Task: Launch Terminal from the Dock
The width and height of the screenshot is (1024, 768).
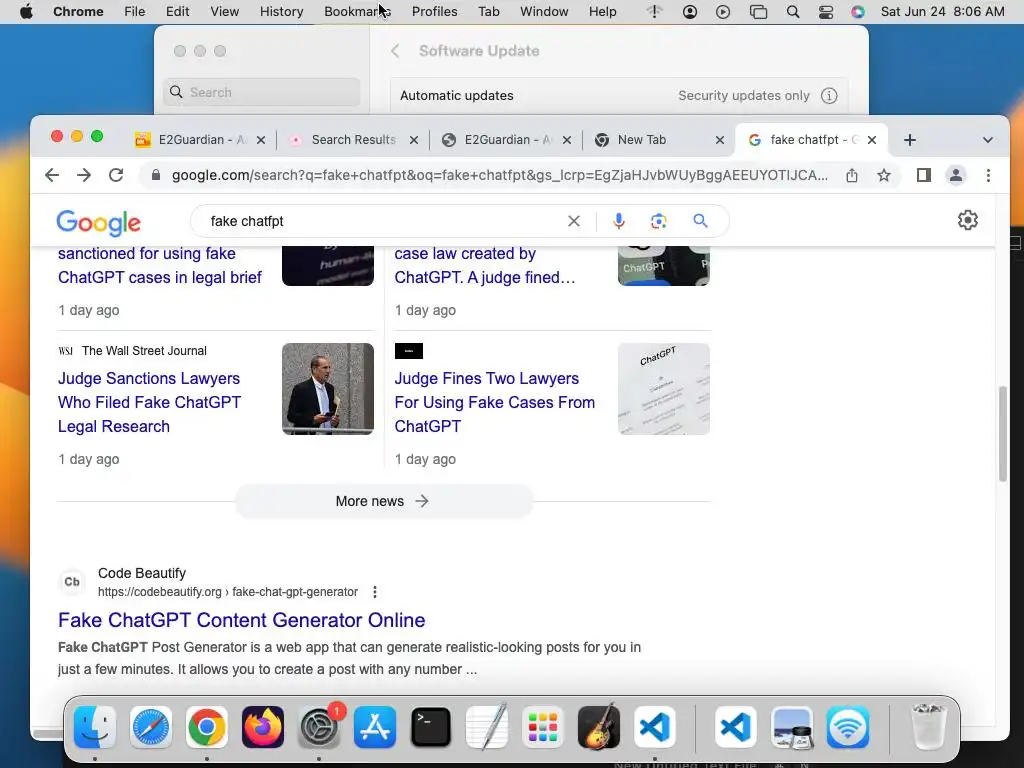Action: coord(431,727)
